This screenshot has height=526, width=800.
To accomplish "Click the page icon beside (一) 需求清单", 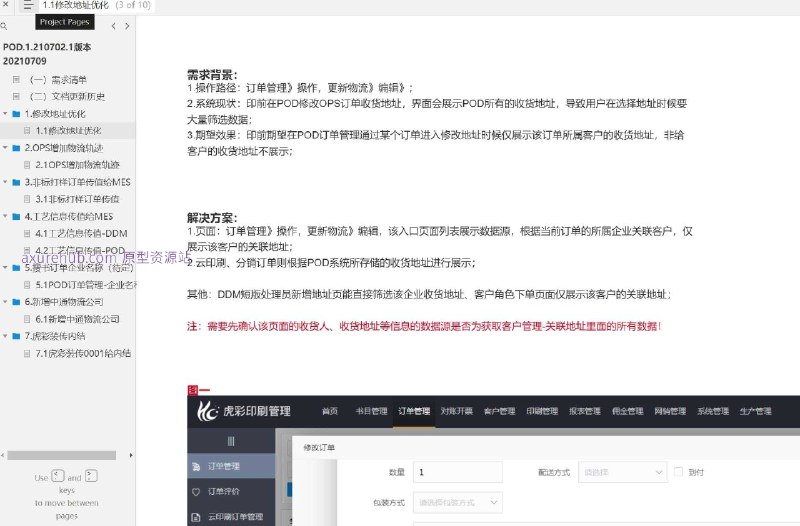I will click(x=16, y=80).
